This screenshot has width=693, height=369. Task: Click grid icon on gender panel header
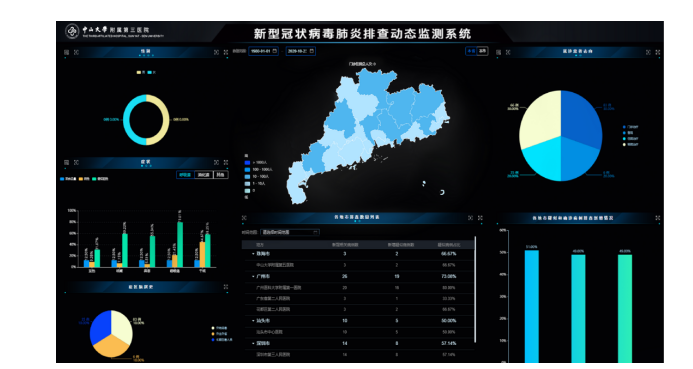click(x=66, y=52)
